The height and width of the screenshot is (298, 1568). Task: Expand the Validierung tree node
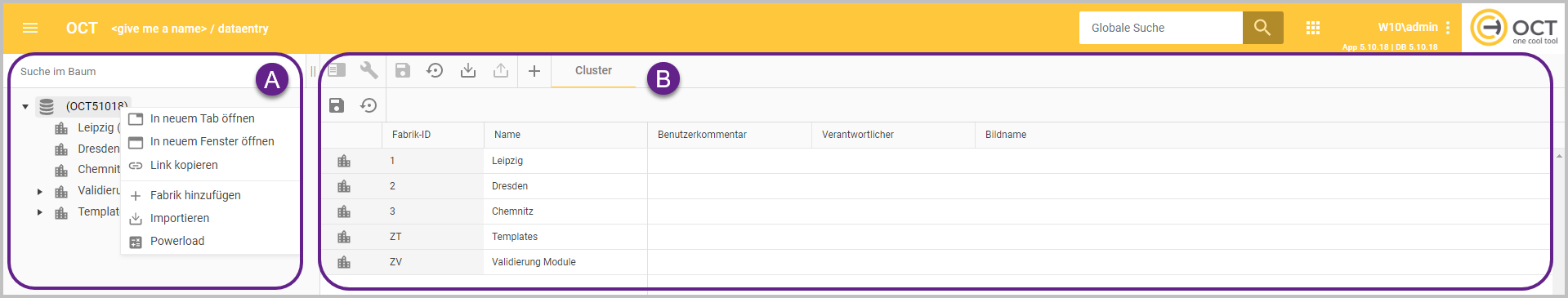[39, 191]
